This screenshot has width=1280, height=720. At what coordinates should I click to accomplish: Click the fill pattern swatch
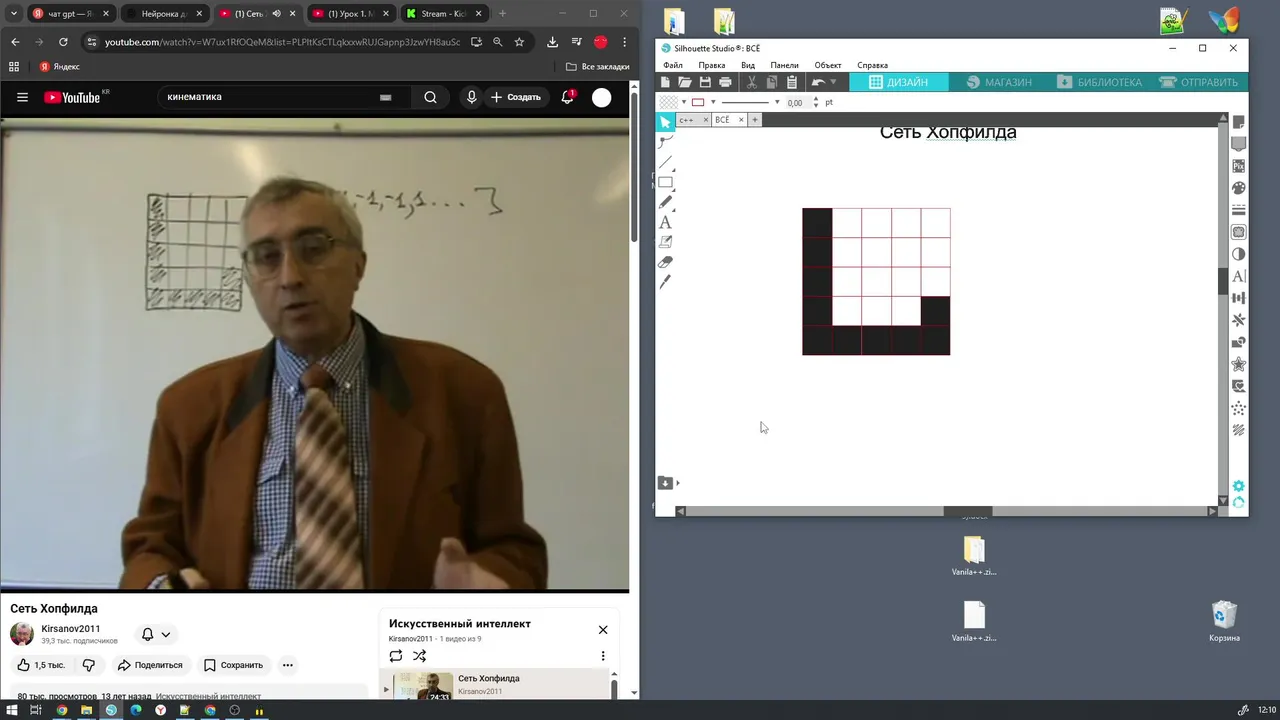(x=668, y=102)
